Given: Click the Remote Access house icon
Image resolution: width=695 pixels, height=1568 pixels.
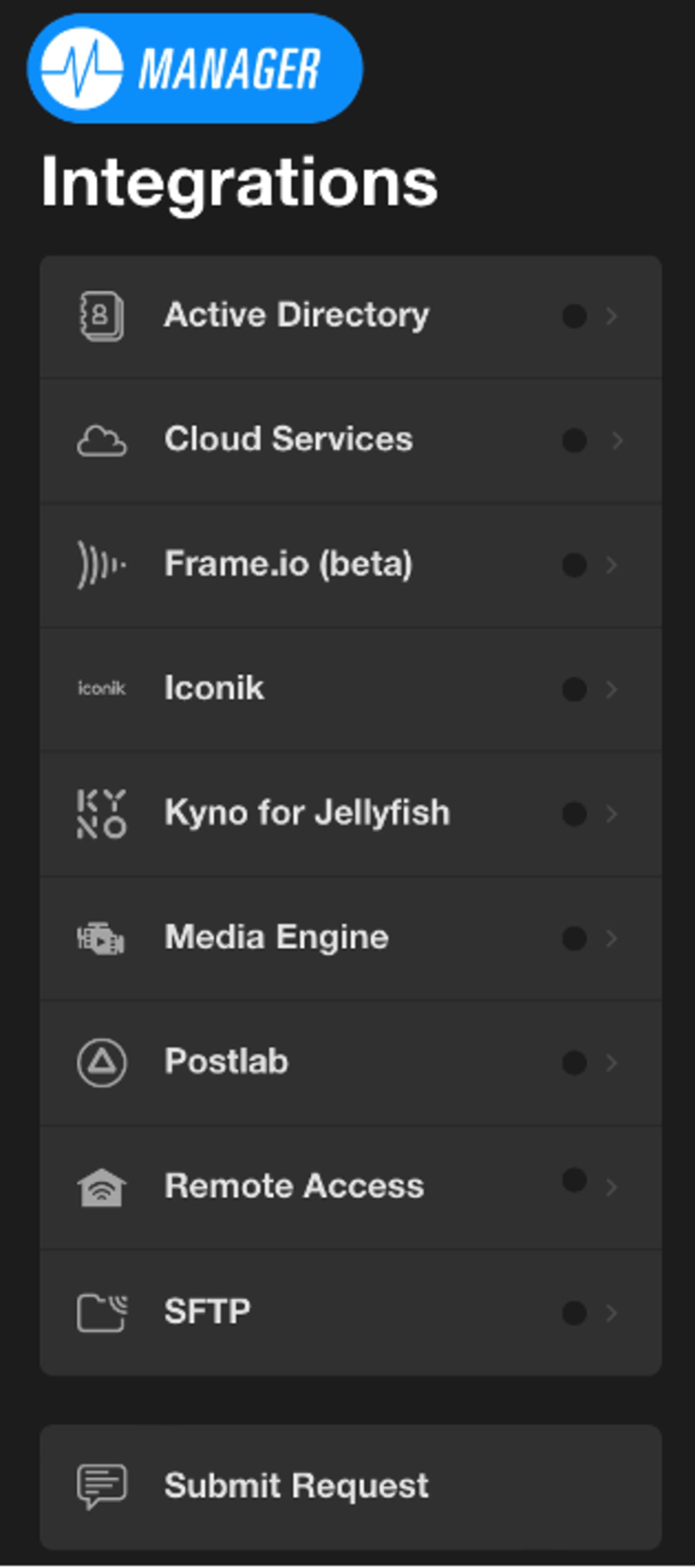Looking at the screenshot, I should (102, 1187).
